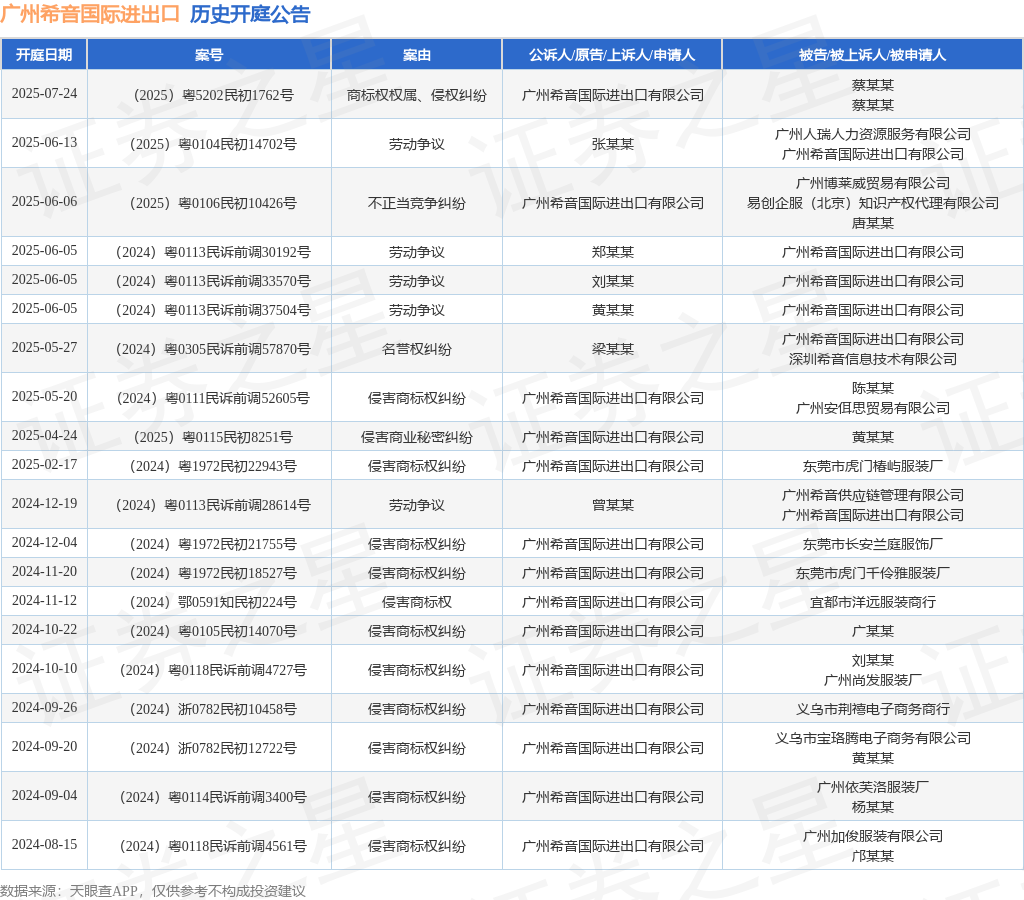Click the defendant 易创企服（北京）知识产权代理有限公司

click(872, 203)
